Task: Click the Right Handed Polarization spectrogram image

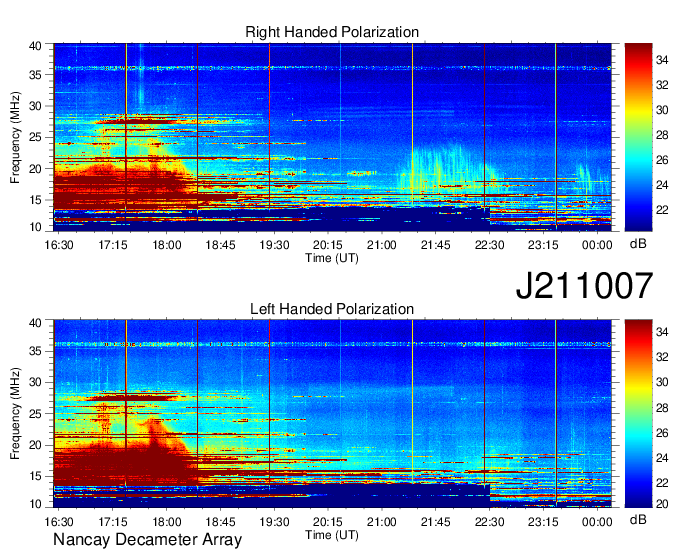Action: point(333,137)
